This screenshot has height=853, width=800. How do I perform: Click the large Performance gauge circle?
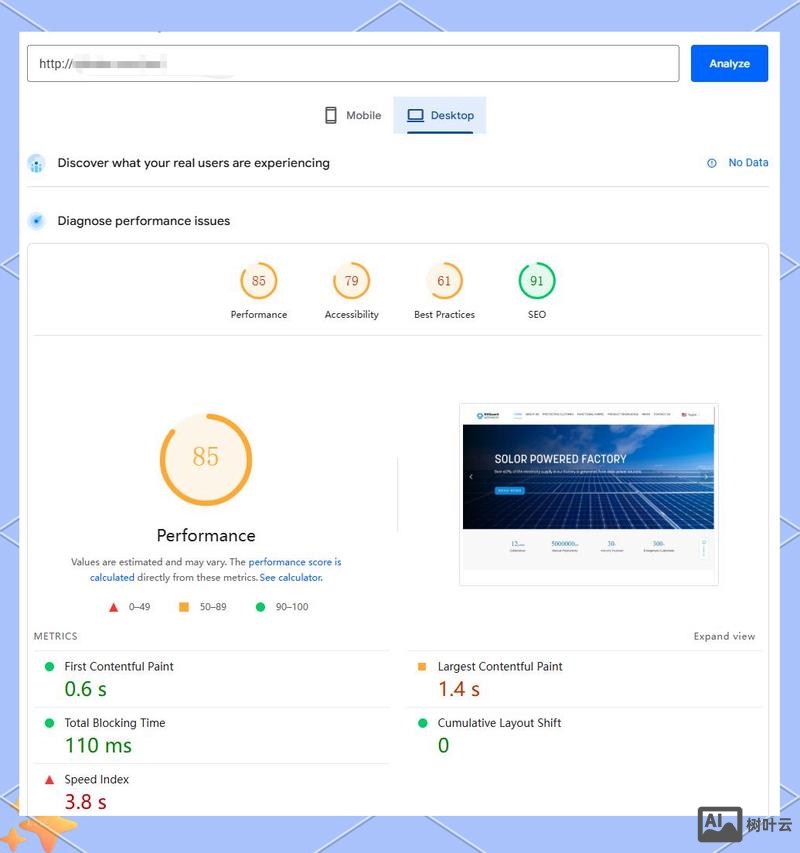pyautogui.click(x=206, y=458)
